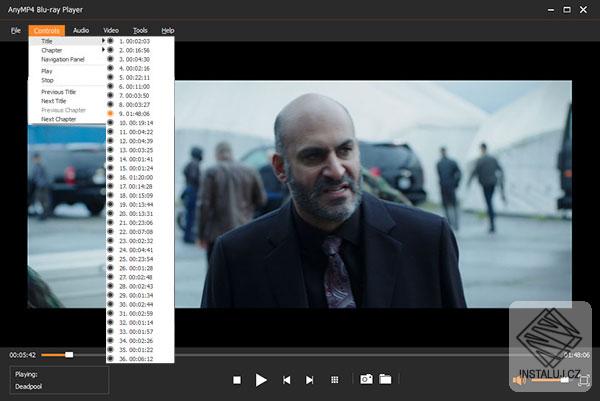This screenshot has width=600, height=401.
Task: Select title 1. 00:02:03
Action: point(140,41)
